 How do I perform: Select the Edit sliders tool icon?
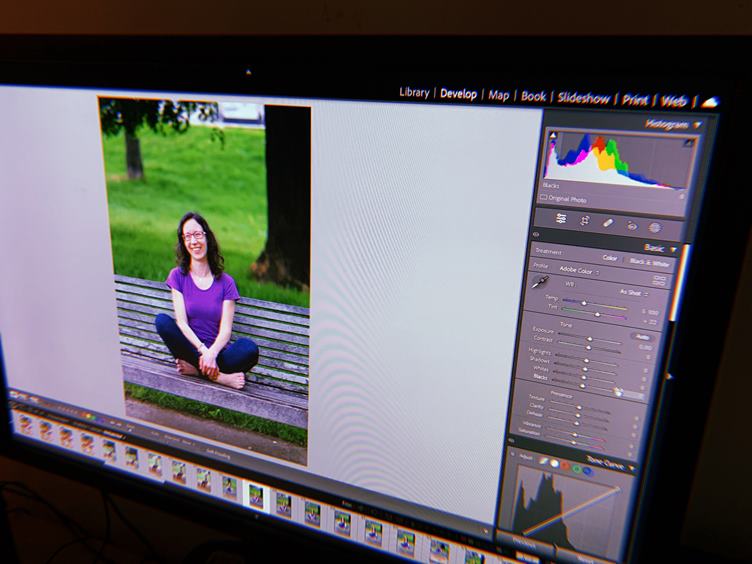click(561, 219)
